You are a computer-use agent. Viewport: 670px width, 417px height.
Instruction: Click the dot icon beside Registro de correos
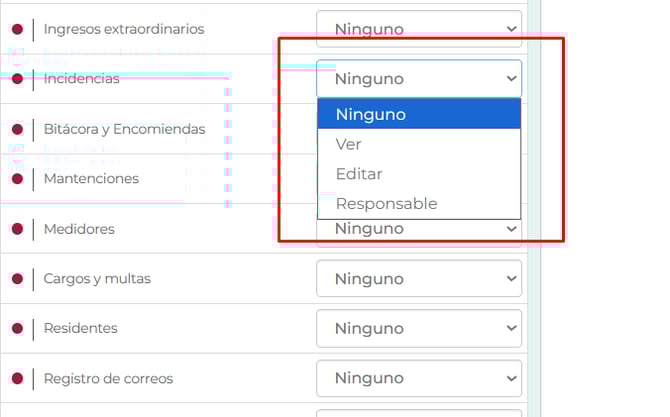click(x=17, y=378)
